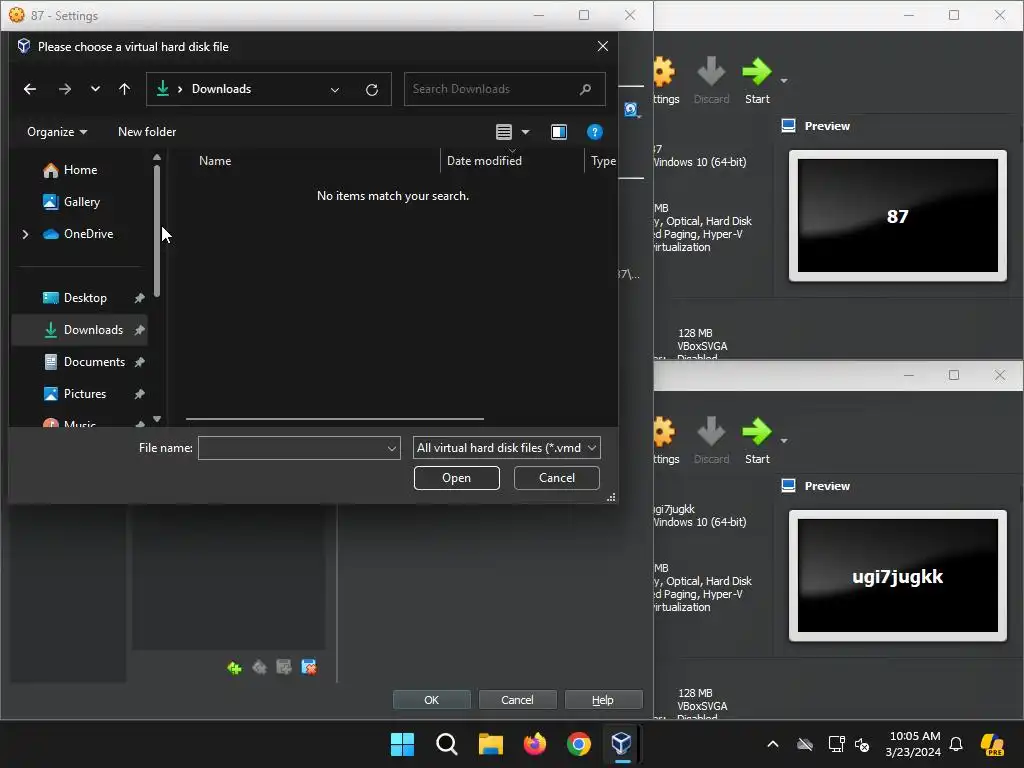
Task: Click the horizontal scrollbar in file list
Action: tap(334, 419)
